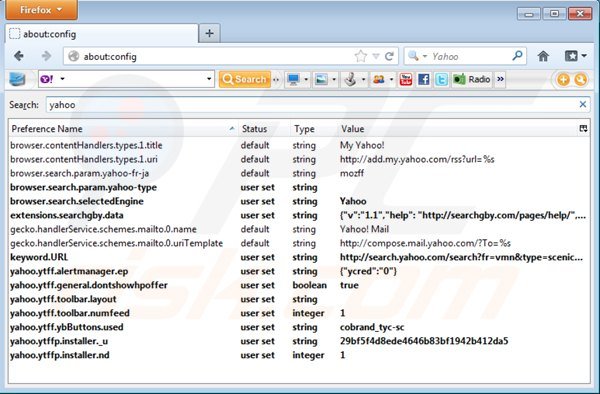The height and width of the screenshot is (394, 600).
Task: Show more toolbar buttons with the chevron
Action: (500, 80)
